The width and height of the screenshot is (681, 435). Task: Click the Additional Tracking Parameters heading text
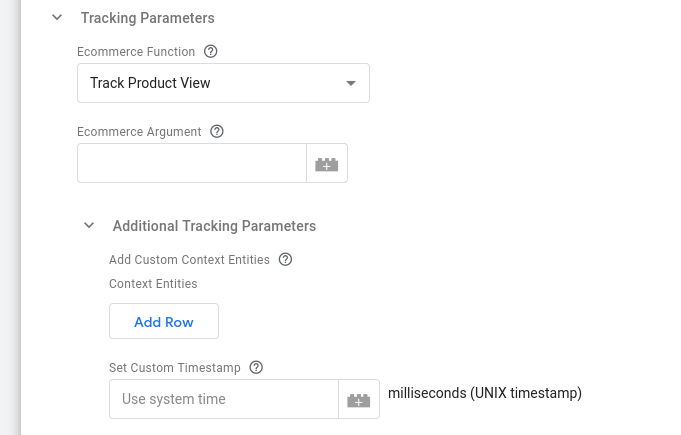214,226
